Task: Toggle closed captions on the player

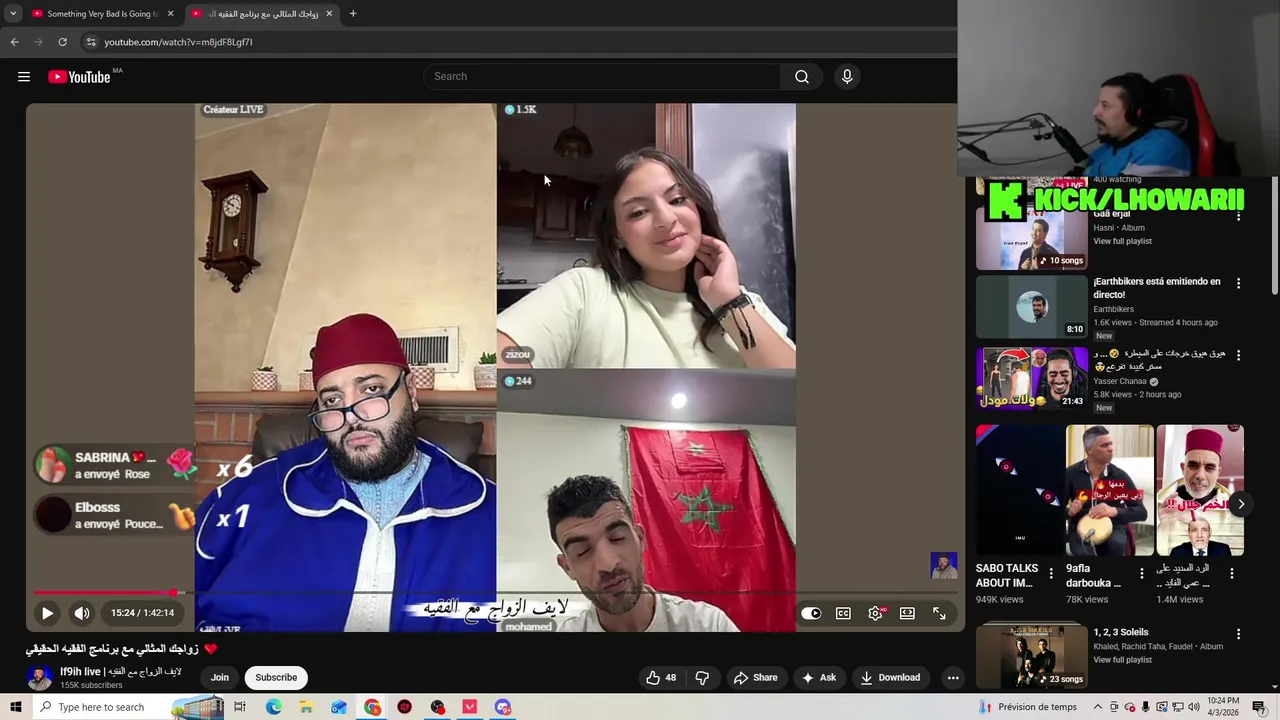Action: (x=843, y=613)
